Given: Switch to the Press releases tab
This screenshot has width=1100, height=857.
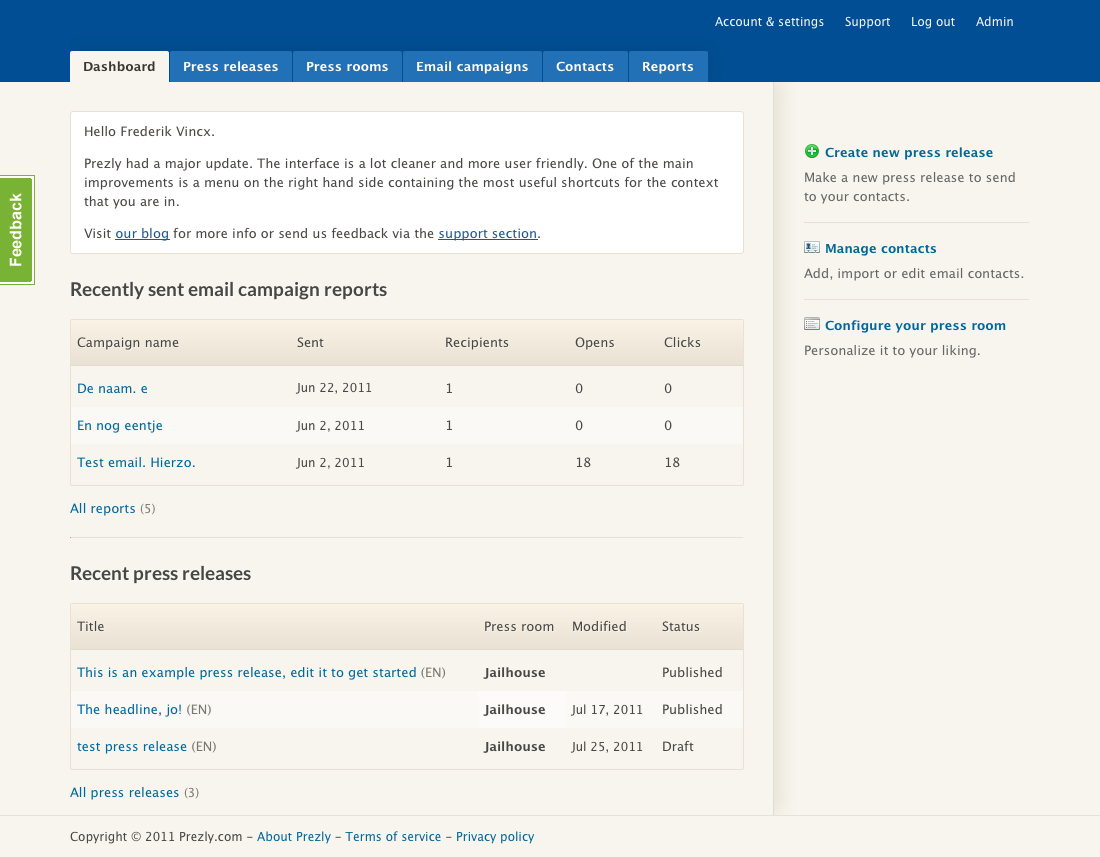Looking at the screenshot, I should tap(231, 67).
